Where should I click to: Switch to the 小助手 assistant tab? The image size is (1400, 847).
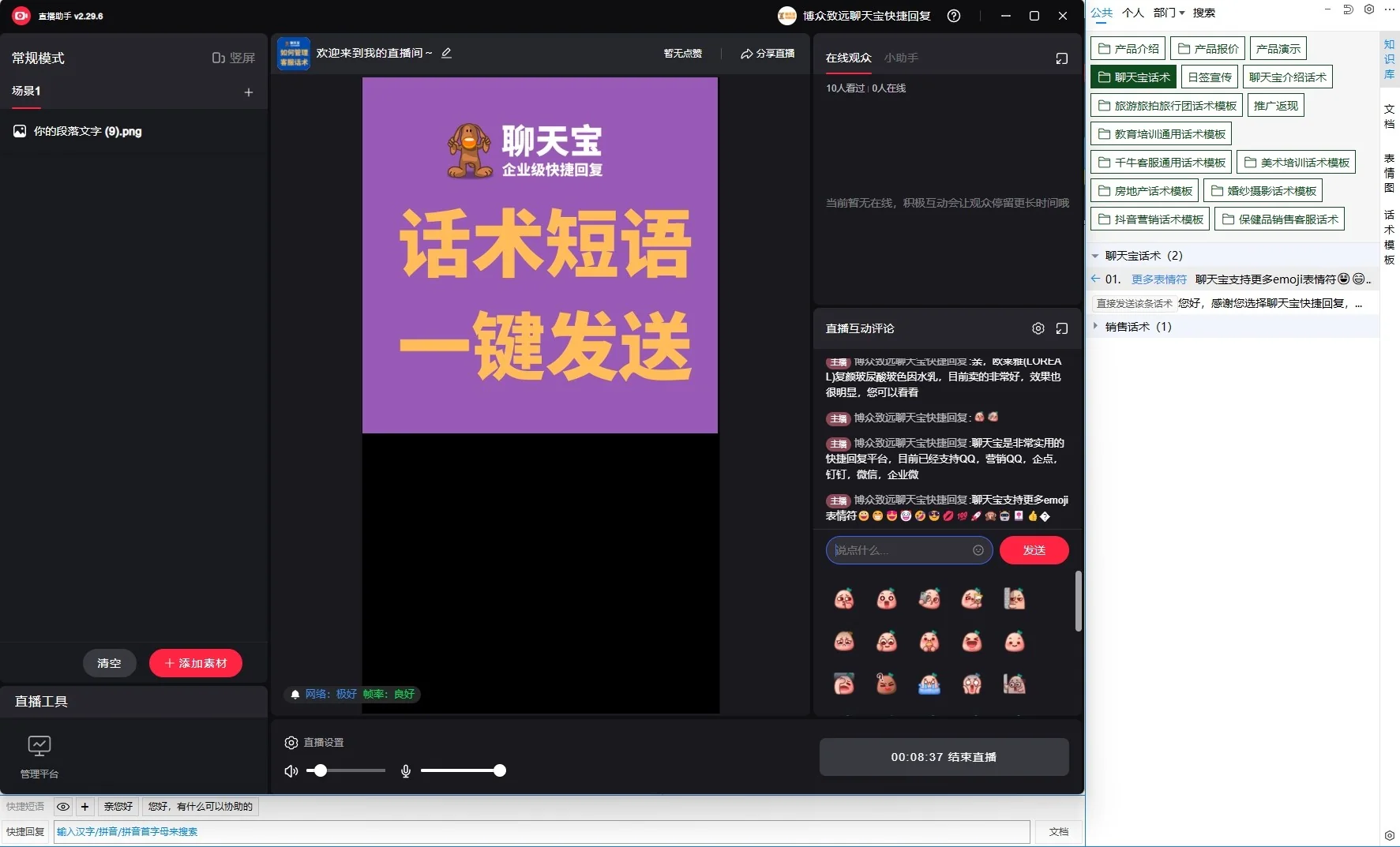point(901,58)
